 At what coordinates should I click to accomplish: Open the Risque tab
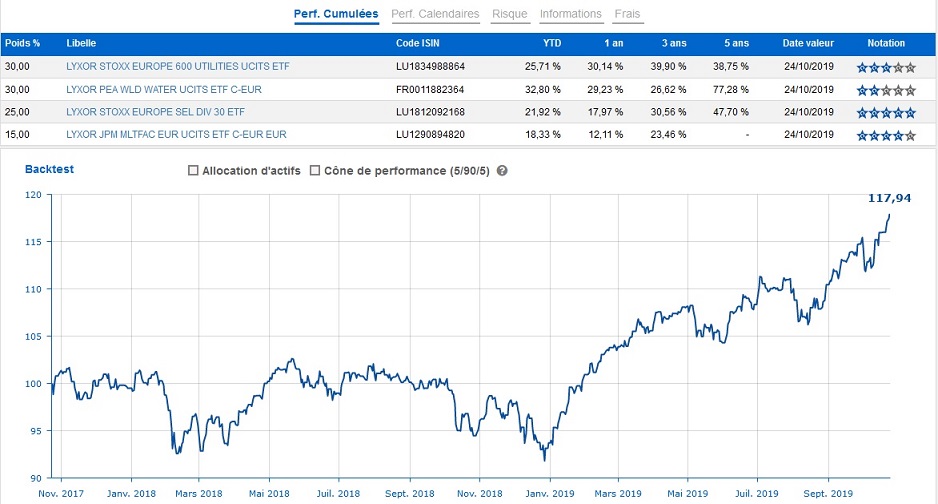tap(510, 14)
